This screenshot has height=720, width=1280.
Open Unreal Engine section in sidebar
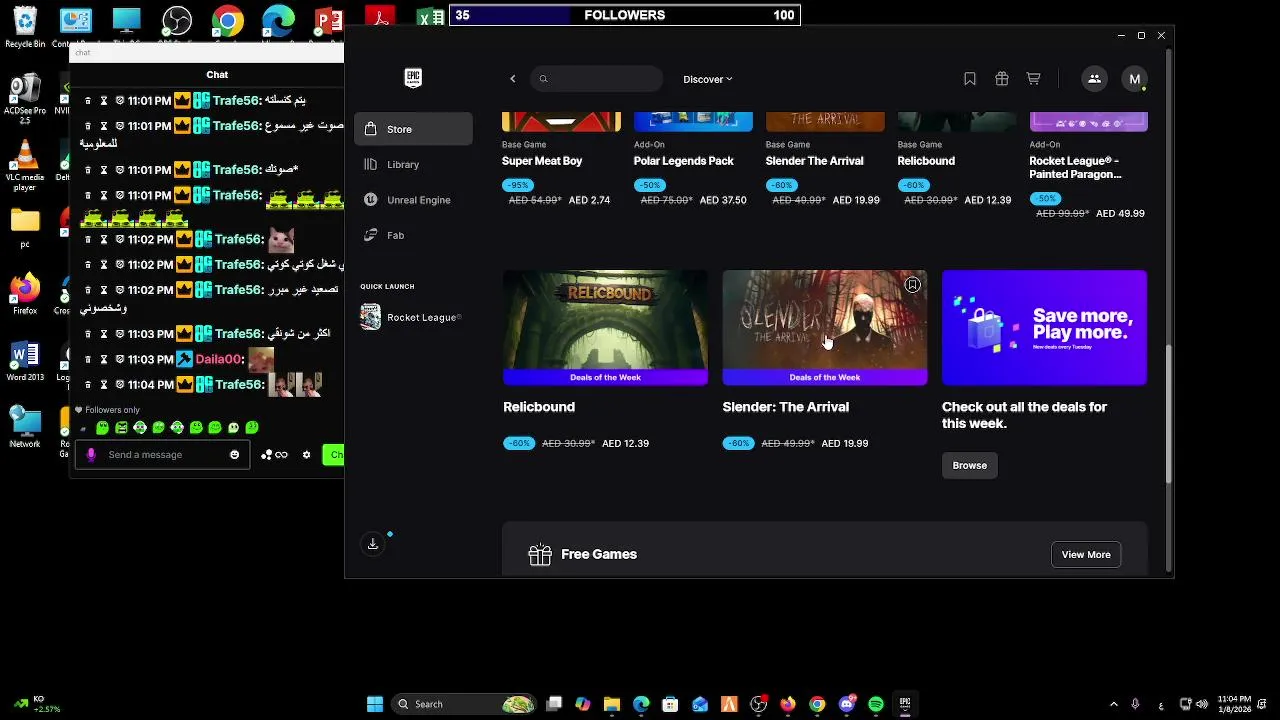[x=413, y=200]
